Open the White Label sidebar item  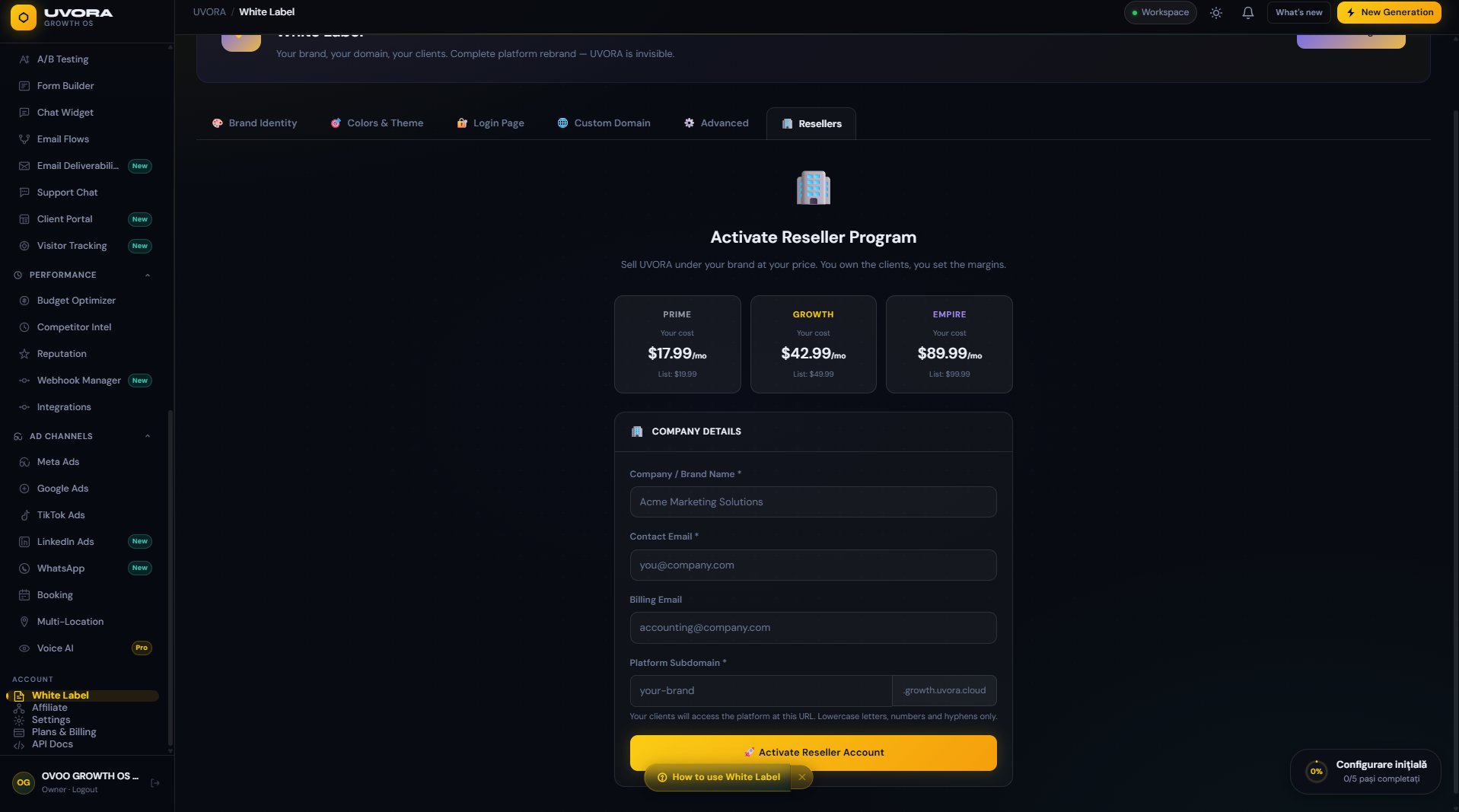84,696
